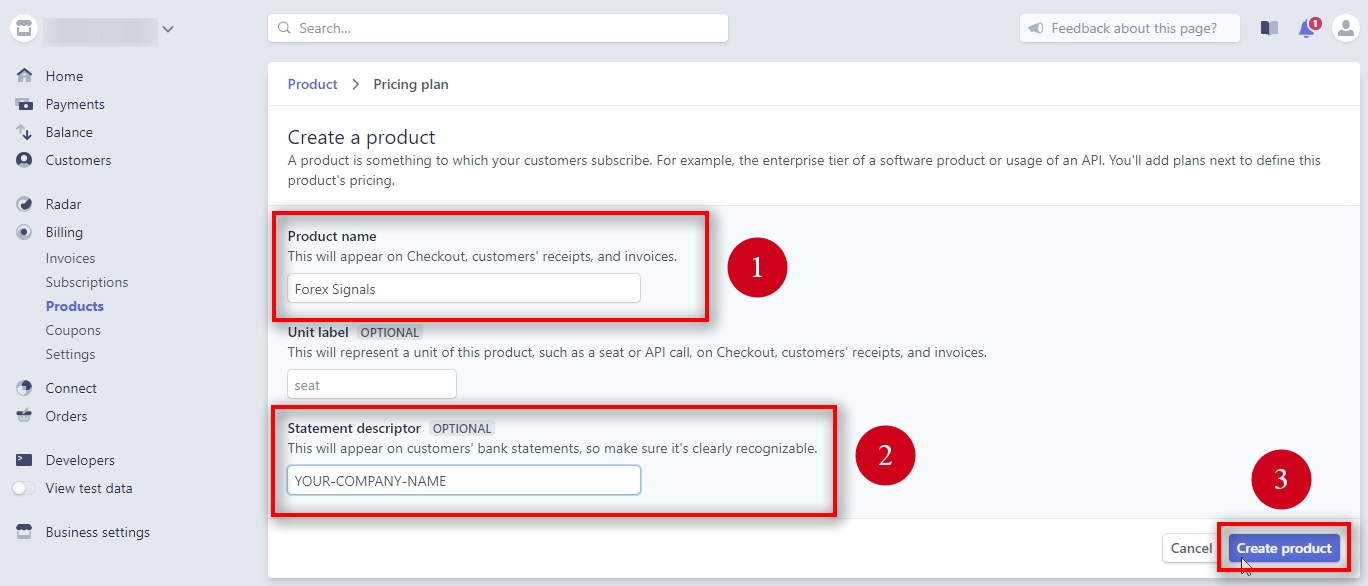Select the Connect sidebar icon
The width and height of the screenshot is (1368, 586).
[23, 388]
